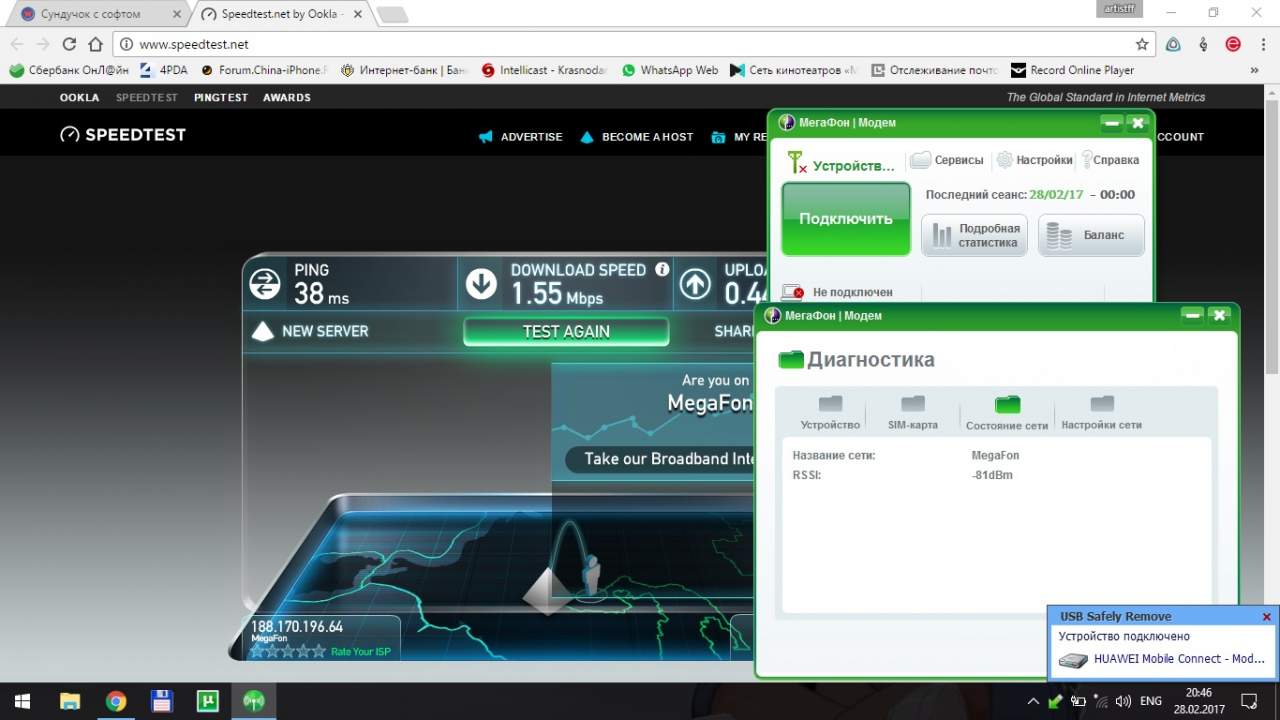The image size is (1280, 720).
Task: Check the Баланс button
Action: [1091, 235]
